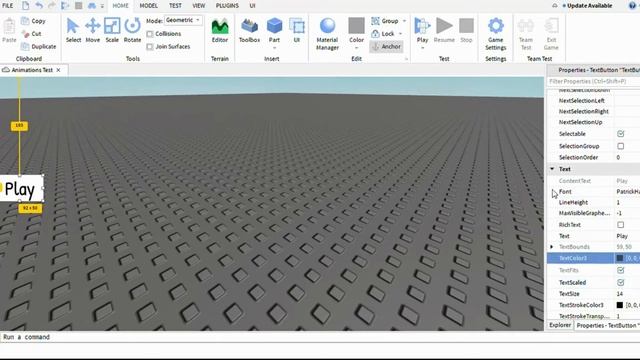Viewport: 640px width, 360px height.
Task: Close the Animations Test tab
Action: (58, 70)
